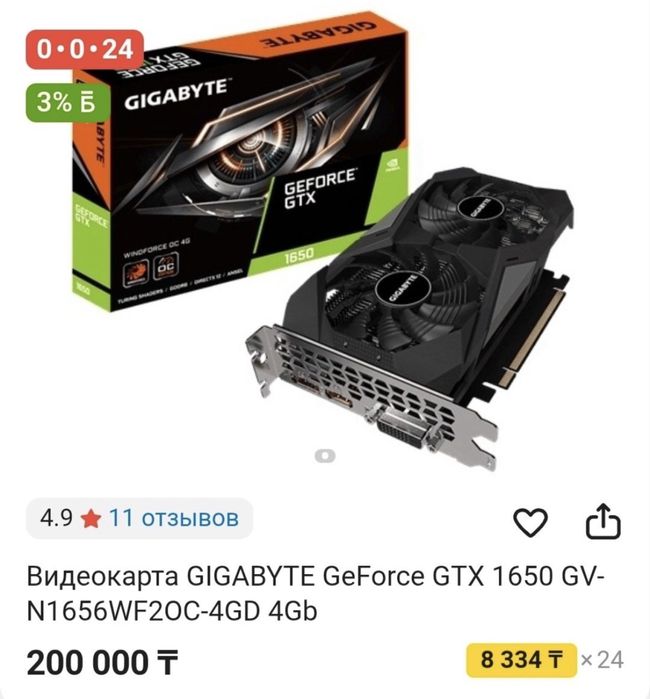Image resolution: width=650 pixels, height=699 pixels.
Task: Tap the ×24 installment months label
Action: click(x=602, y=660)
